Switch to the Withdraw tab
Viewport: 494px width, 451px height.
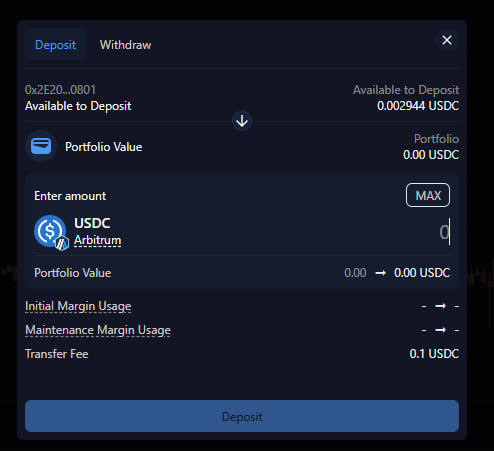click(125, 45)
